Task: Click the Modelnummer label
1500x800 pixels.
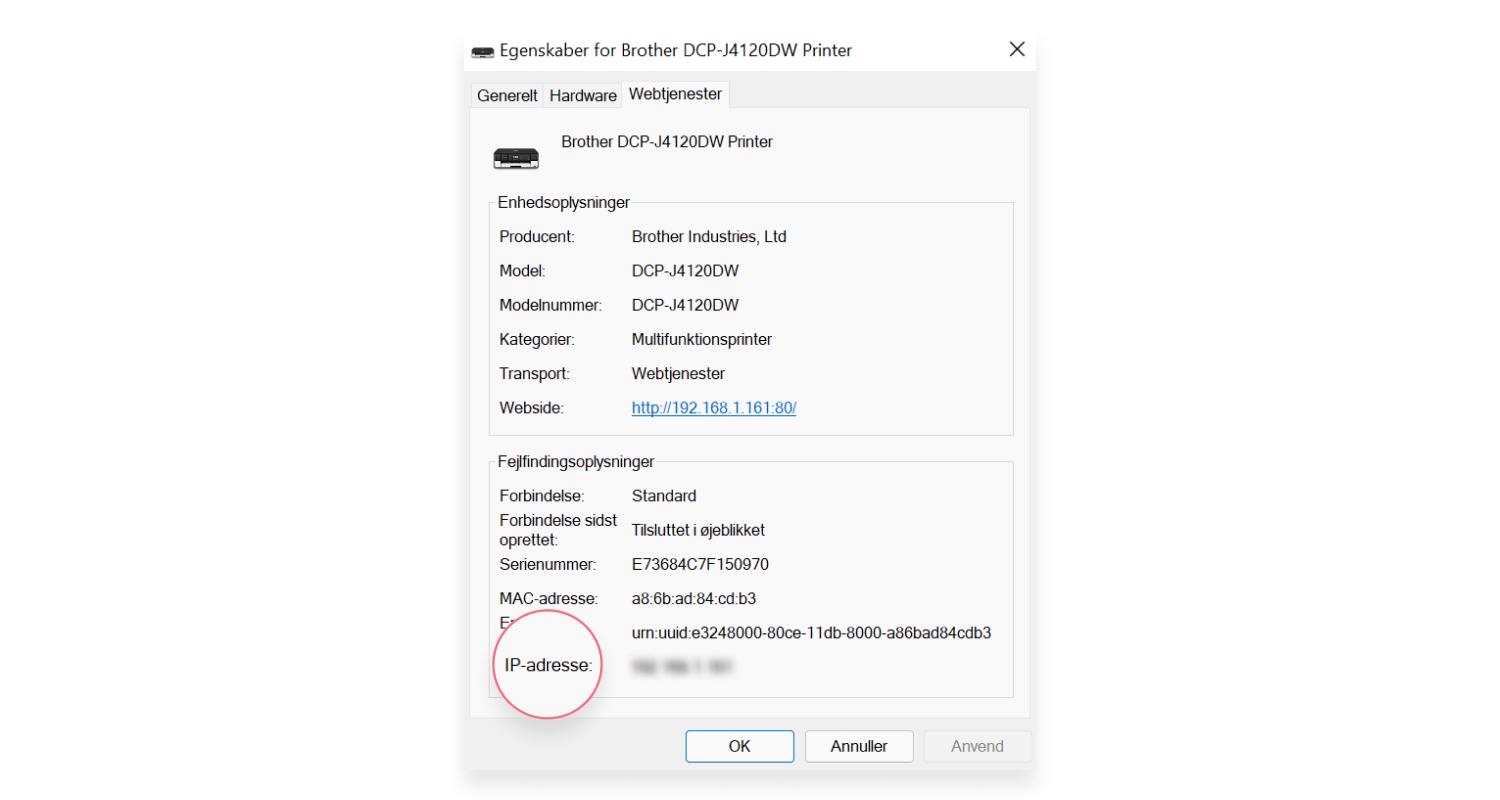Action: 550,305
